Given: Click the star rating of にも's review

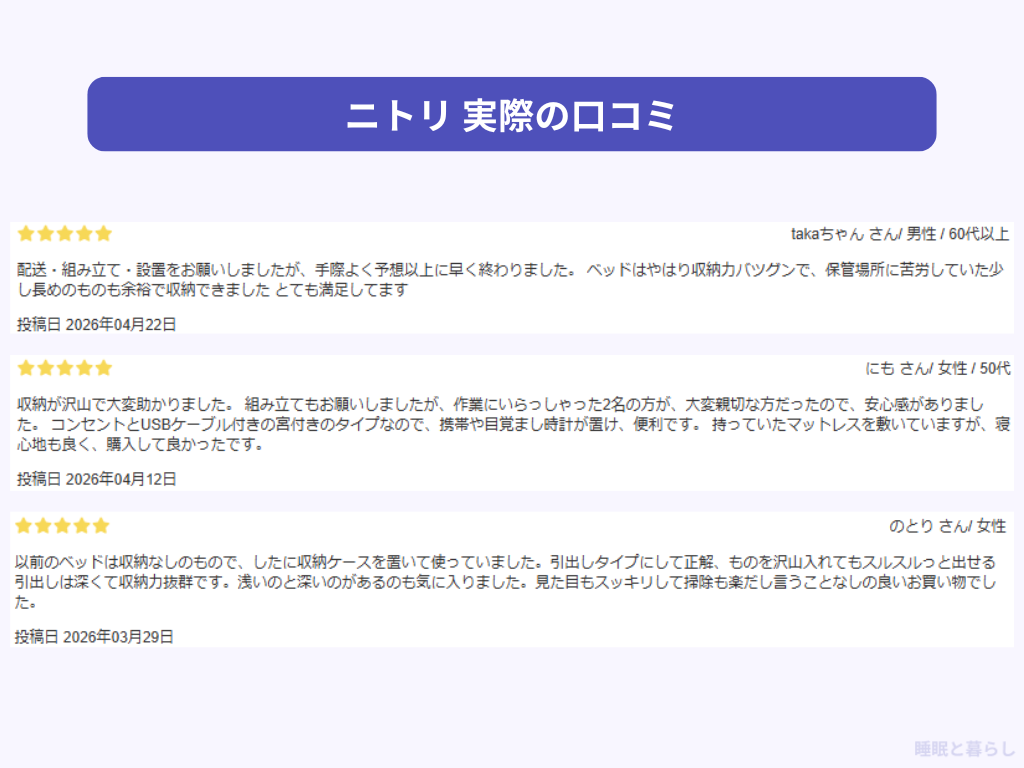Looking at the screenshot, I should pyautogui.click(x=65, y=368).
